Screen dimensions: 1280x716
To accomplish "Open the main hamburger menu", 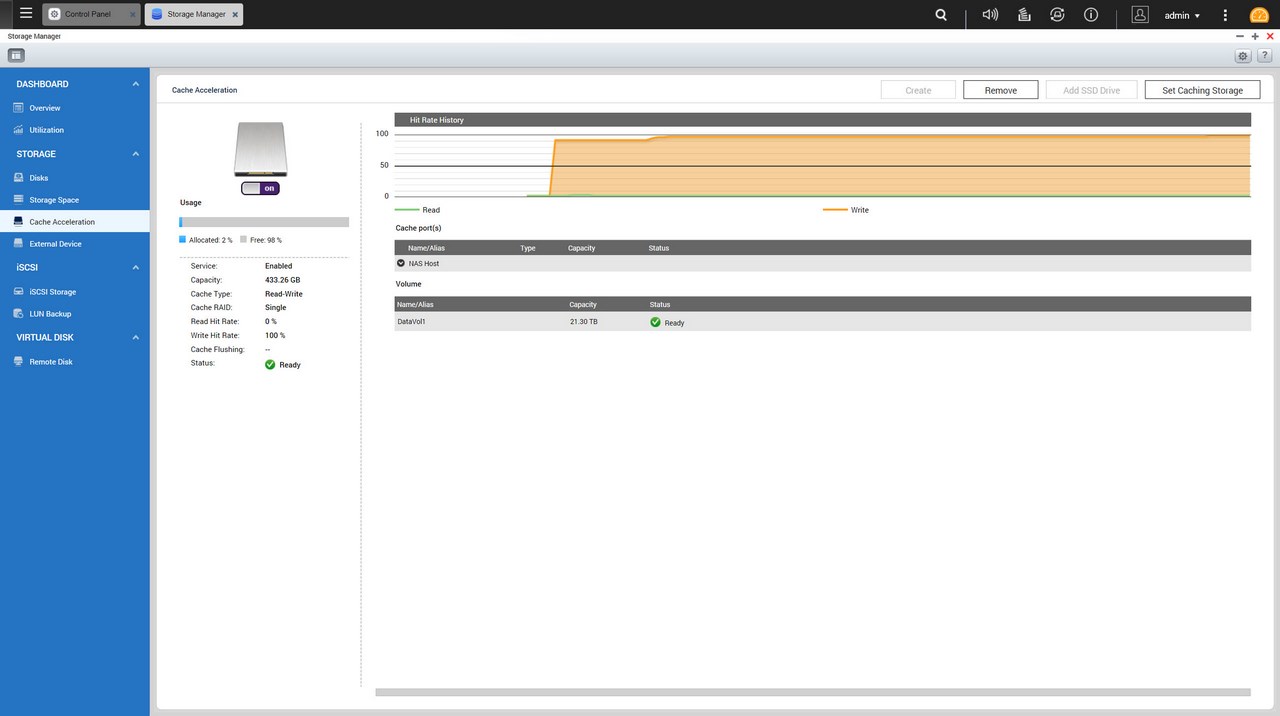I will tap(25, 14).
